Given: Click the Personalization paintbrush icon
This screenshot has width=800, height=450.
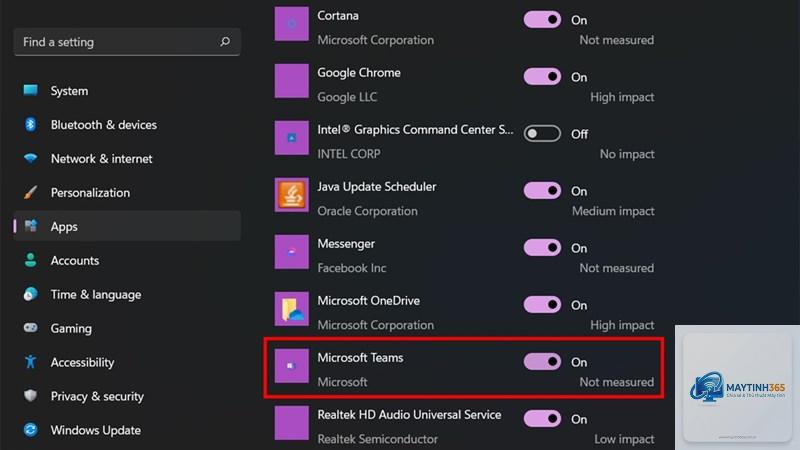Looking at the screenshot, I should [x=31, y=192].
